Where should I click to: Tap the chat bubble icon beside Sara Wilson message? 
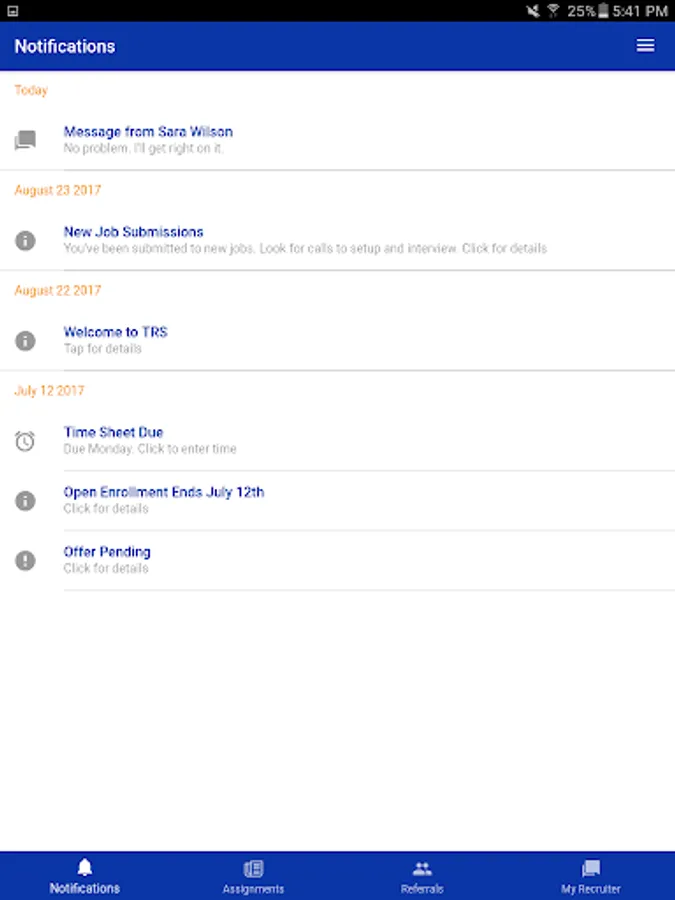[25, 140]
